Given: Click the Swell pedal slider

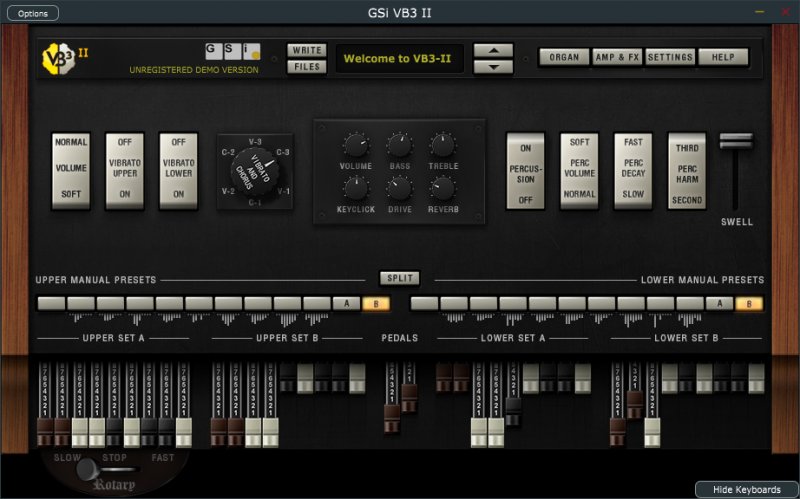Looking at the screenshot, I should coord(736,143).
